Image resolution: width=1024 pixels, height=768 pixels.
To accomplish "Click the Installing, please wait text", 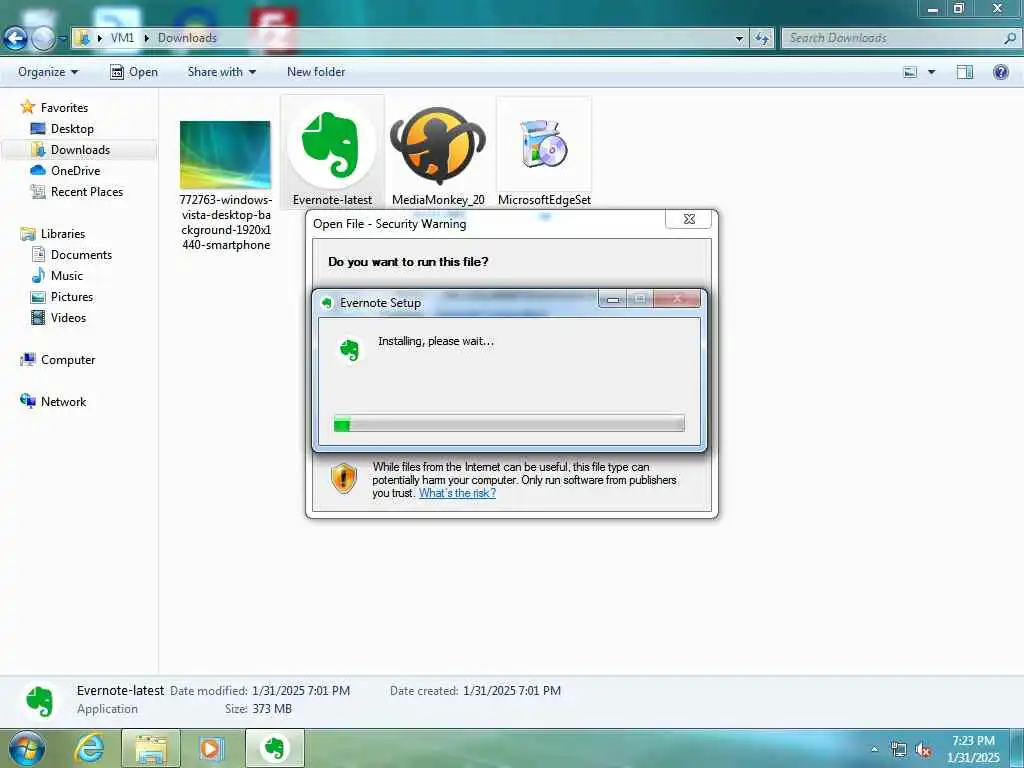I will (436, 341).
